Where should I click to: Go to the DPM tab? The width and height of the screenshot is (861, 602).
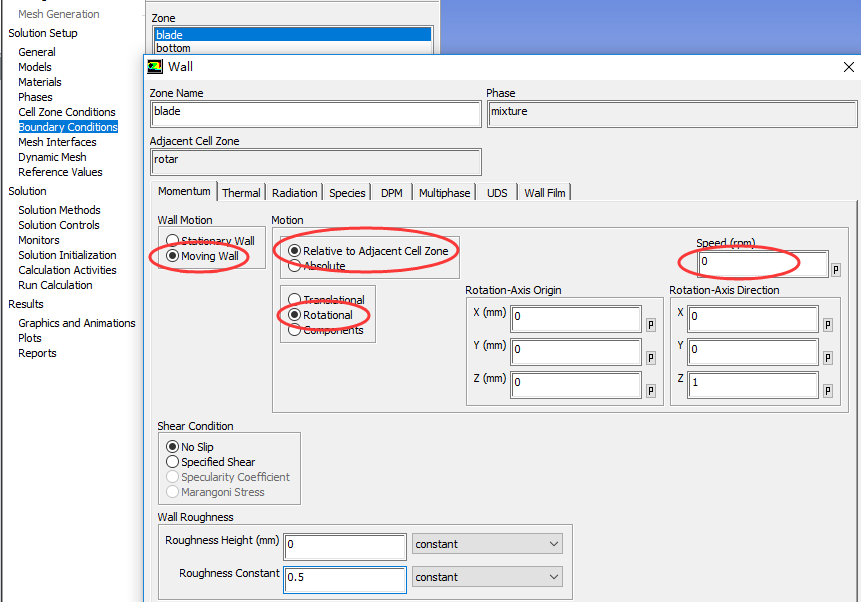coord(392,193)
